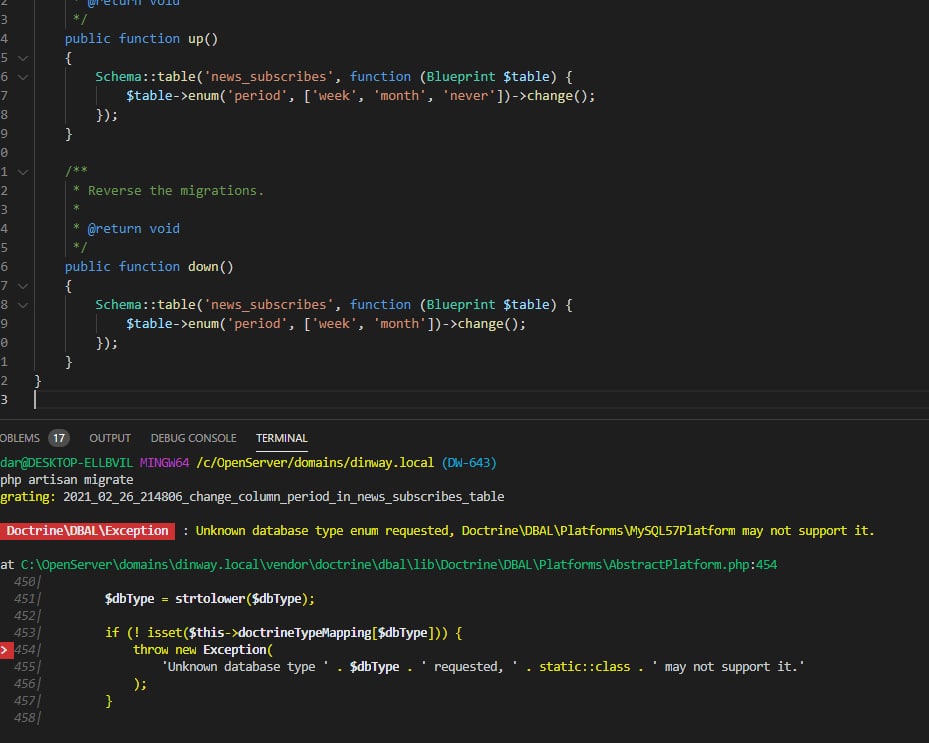The image size is (929, 743).
Task: Click 'php artisan migrate' command in terminal
Action: (66, 479)
